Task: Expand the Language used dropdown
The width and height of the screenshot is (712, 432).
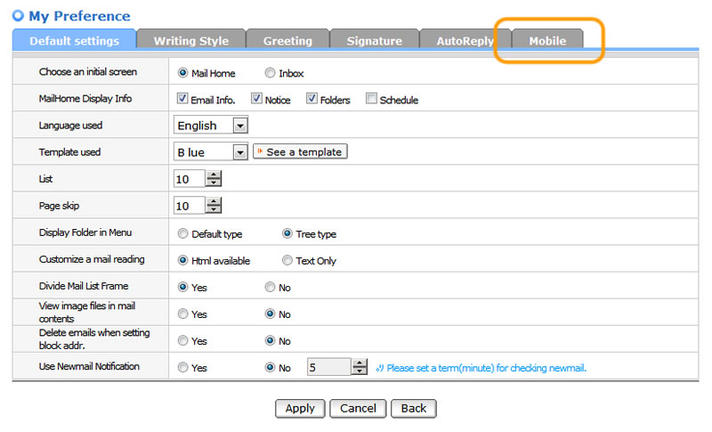Action: (x=239, y=126)
